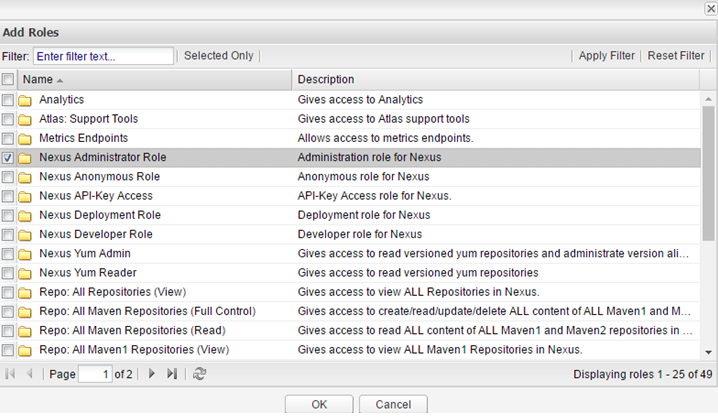Jump to last page of roles
This screenshot has width=718, height=419.
171,374
